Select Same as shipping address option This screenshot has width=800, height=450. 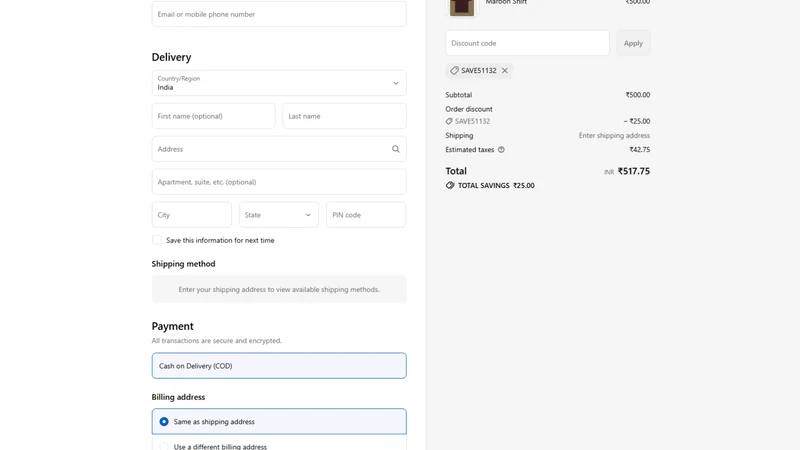(x=279, y=421)
